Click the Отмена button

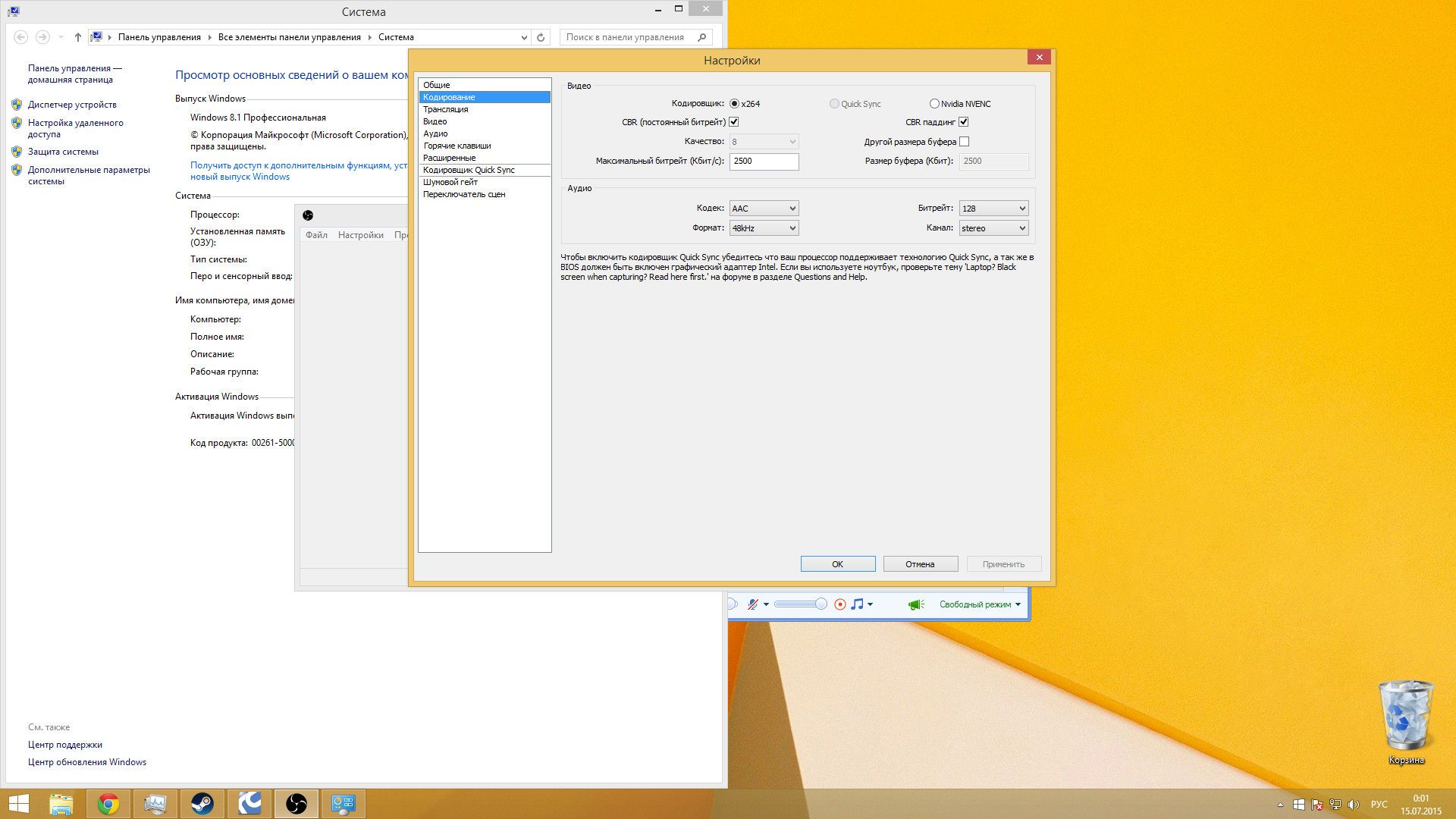click(921, 564)
